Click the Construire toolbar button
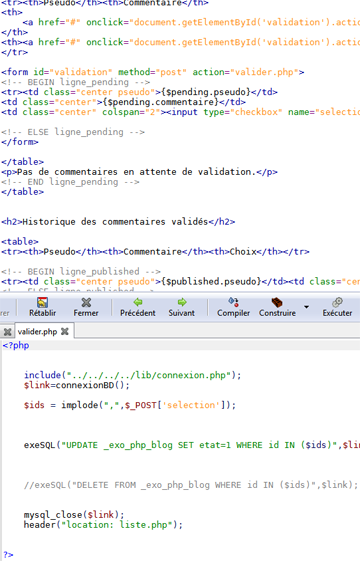The width and height of the screenshot is (360, 561). [x=277, y=307]
